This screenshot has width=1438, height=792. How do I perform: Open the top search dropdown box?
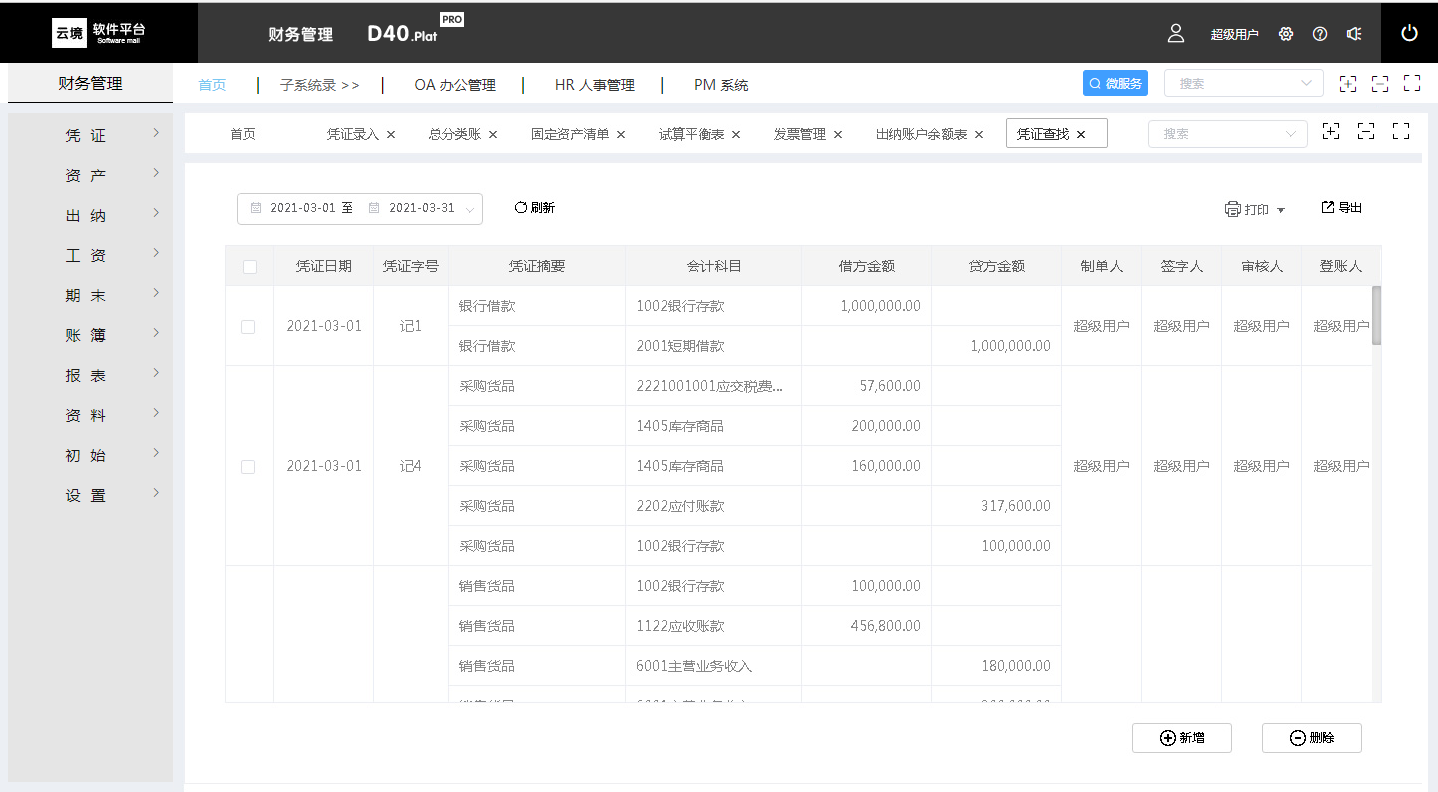click(1243, 84)
